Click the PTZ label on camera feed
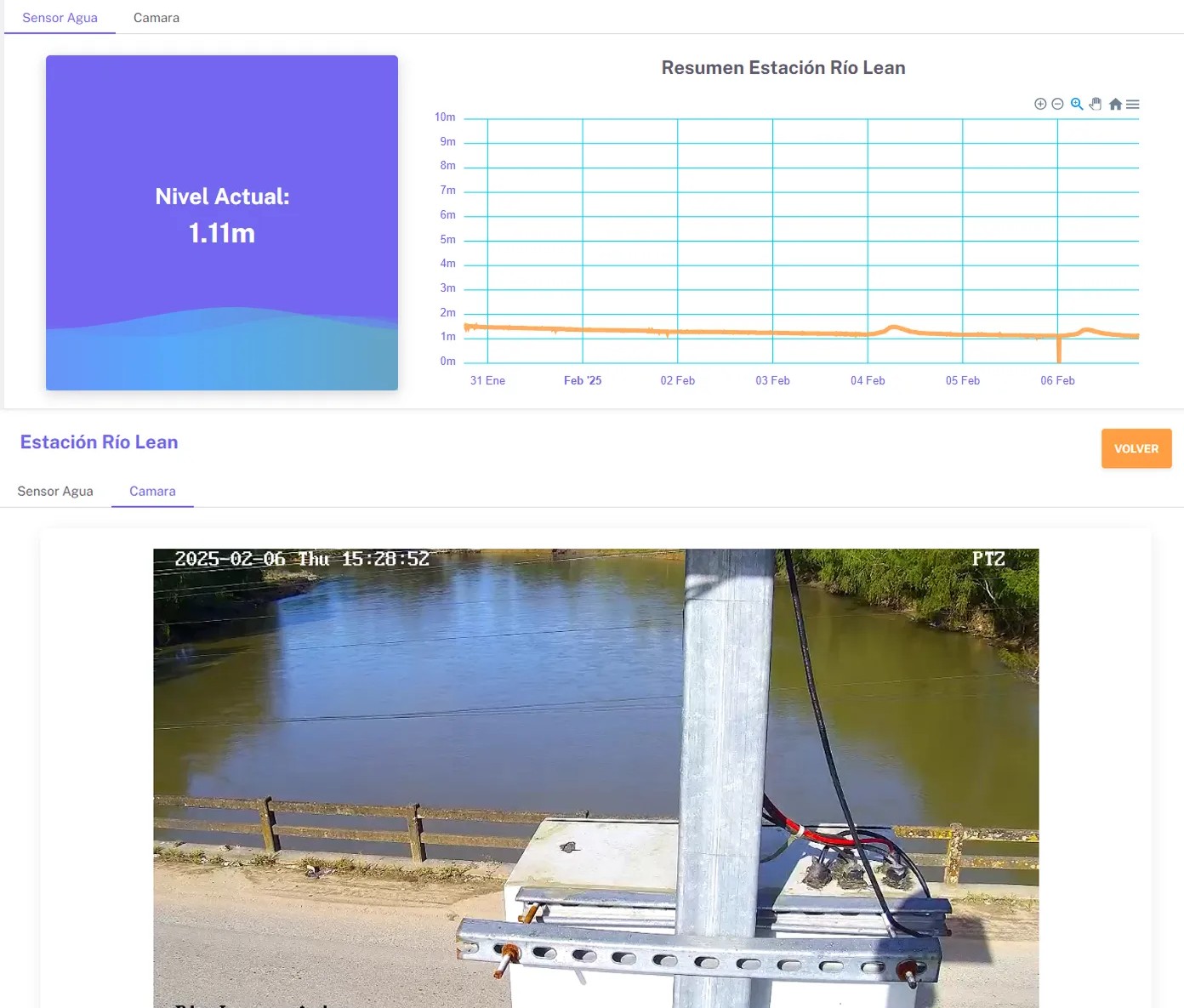The height and width of the screenshot is (1008, 1184). click(988, 559)
